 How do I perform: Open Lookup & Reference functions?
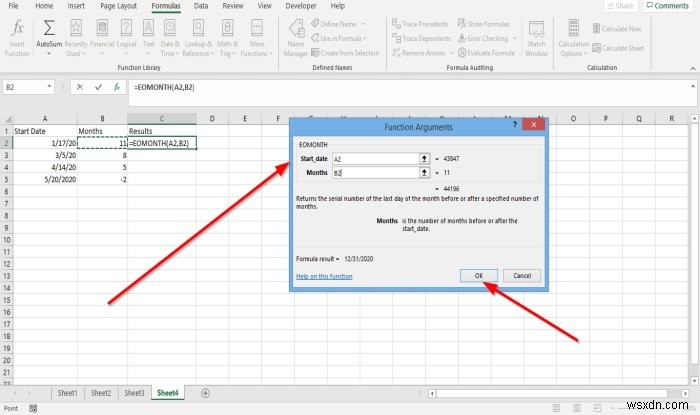[x=198, y=38]
